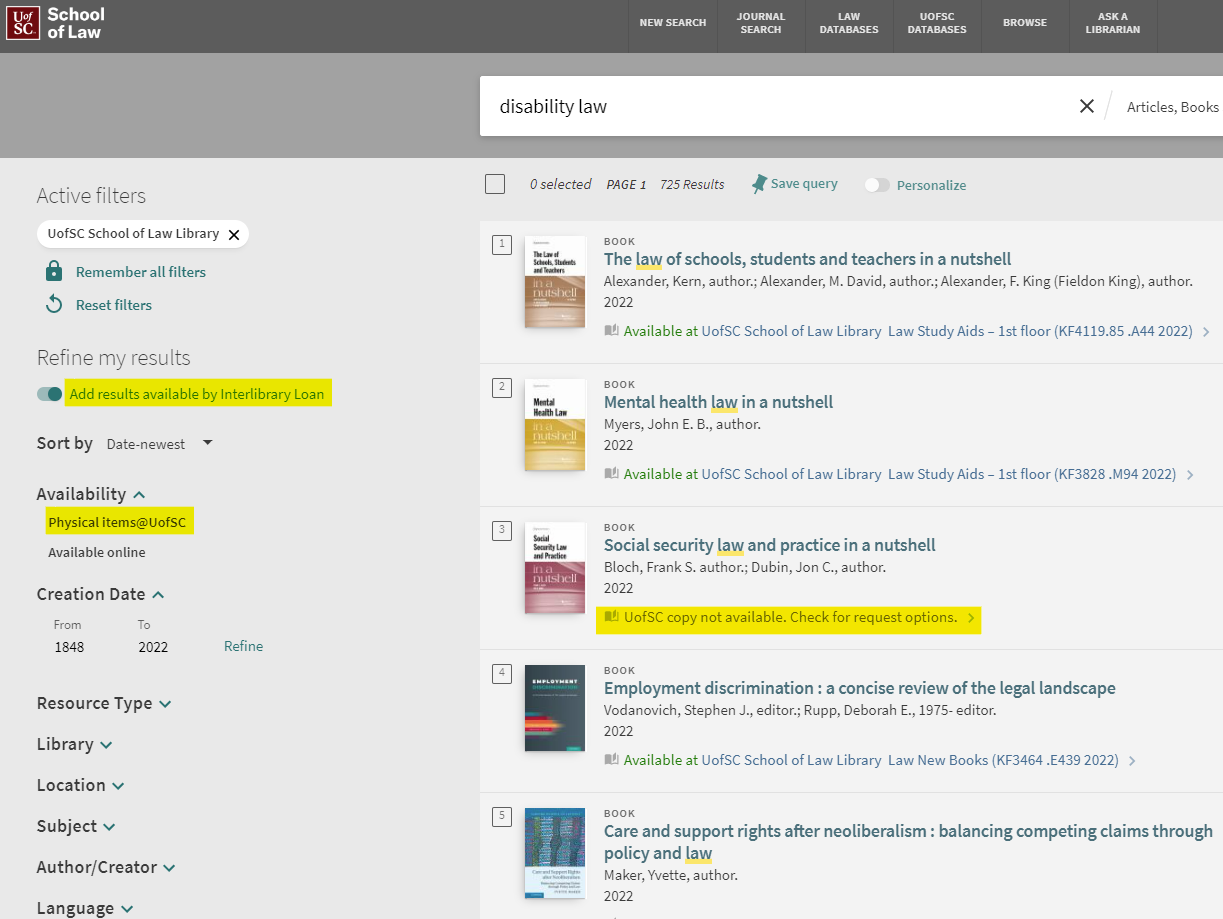Viewport: 1223px width, 919px height.
Task: Click Refine next to creation date range
Action: tap(243, 646)
